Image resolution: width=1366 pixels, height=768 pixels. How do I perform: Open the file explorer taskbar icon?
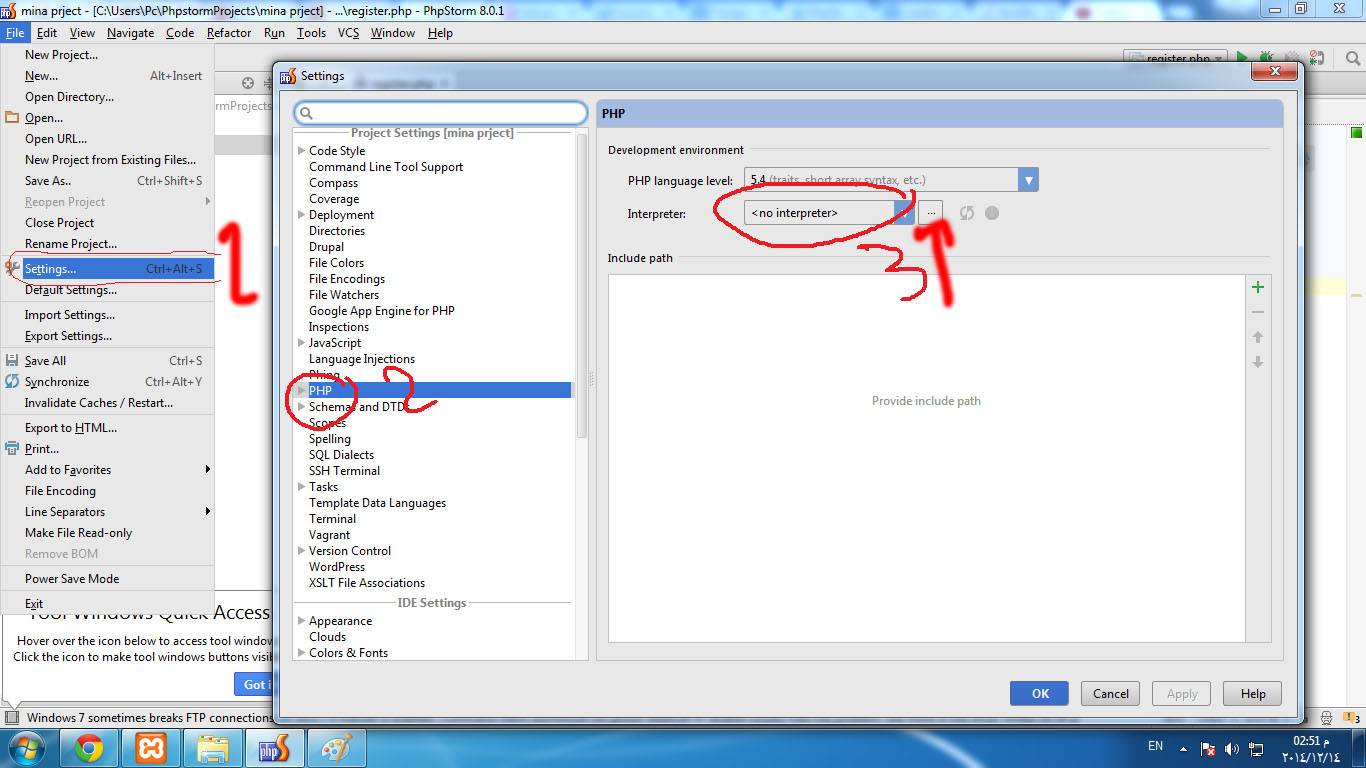click(213, 748)
